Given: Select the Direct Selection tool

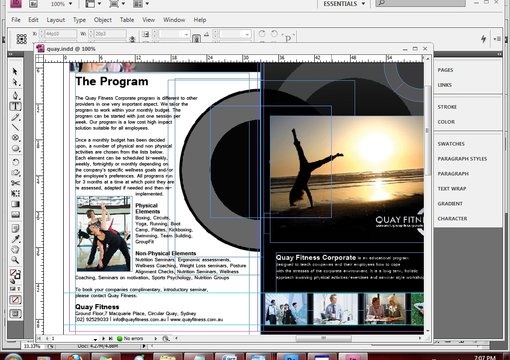Looking at the screenshot, I should [15, 82].
